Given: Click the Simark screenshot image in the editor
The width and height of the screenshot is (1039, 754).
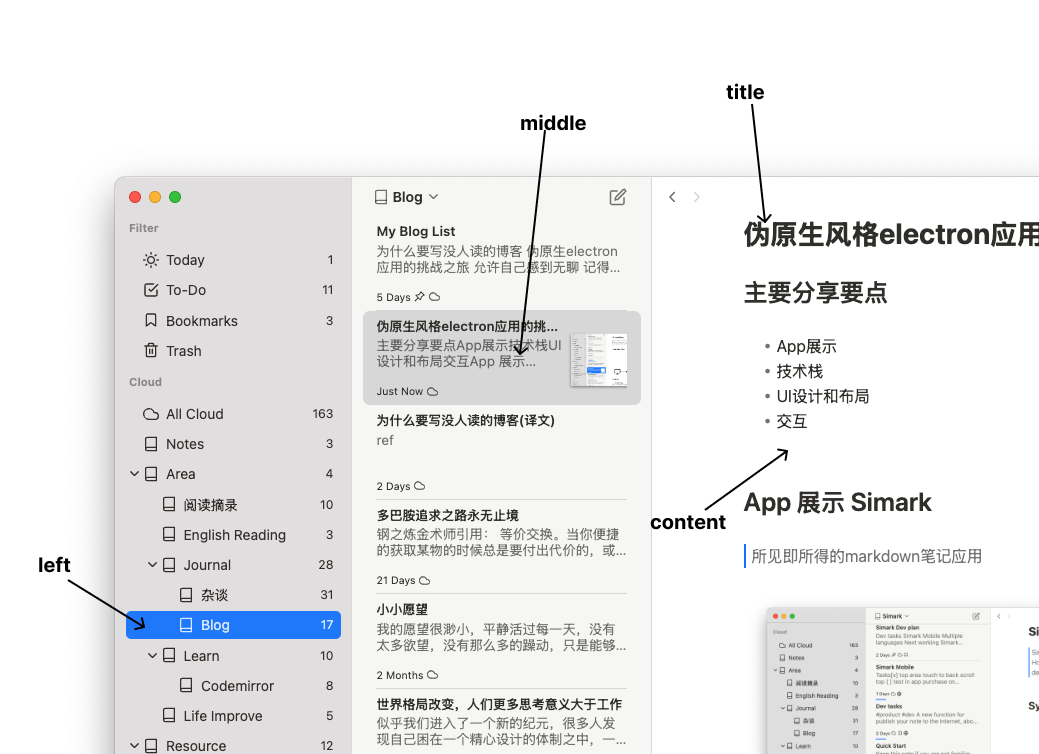Looking at the screenshot, I should pos(902,680).
